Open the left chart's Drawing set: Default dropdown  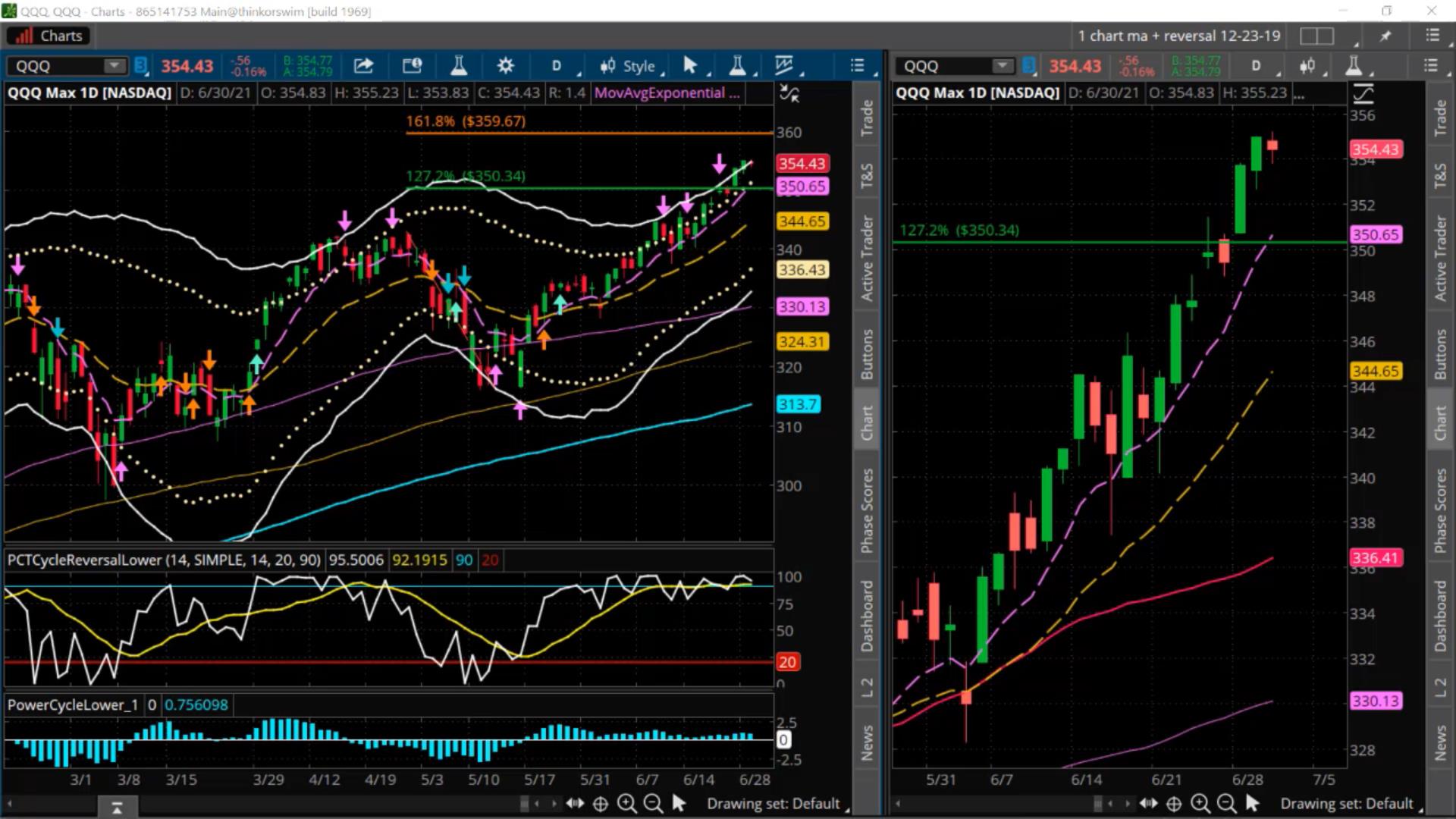777,804
